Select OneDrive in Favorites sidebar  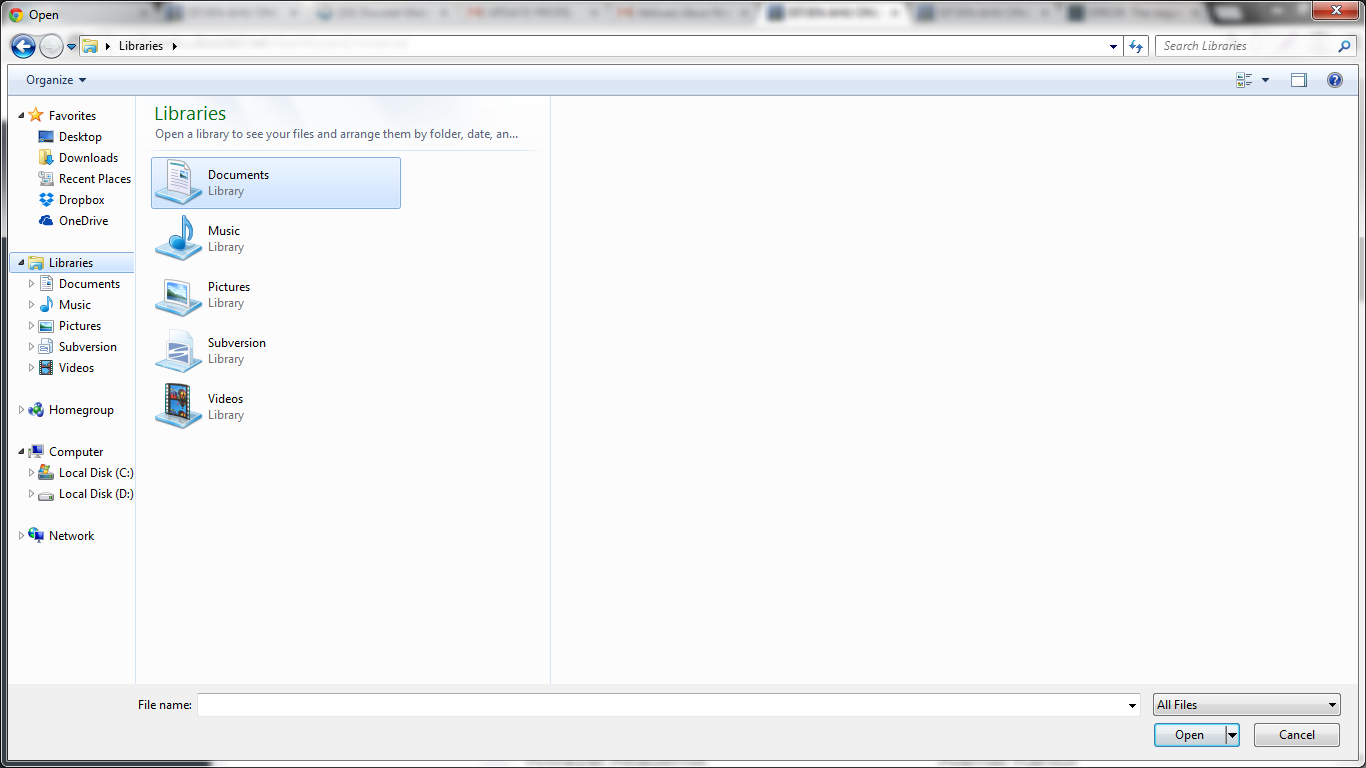(83, 221)
